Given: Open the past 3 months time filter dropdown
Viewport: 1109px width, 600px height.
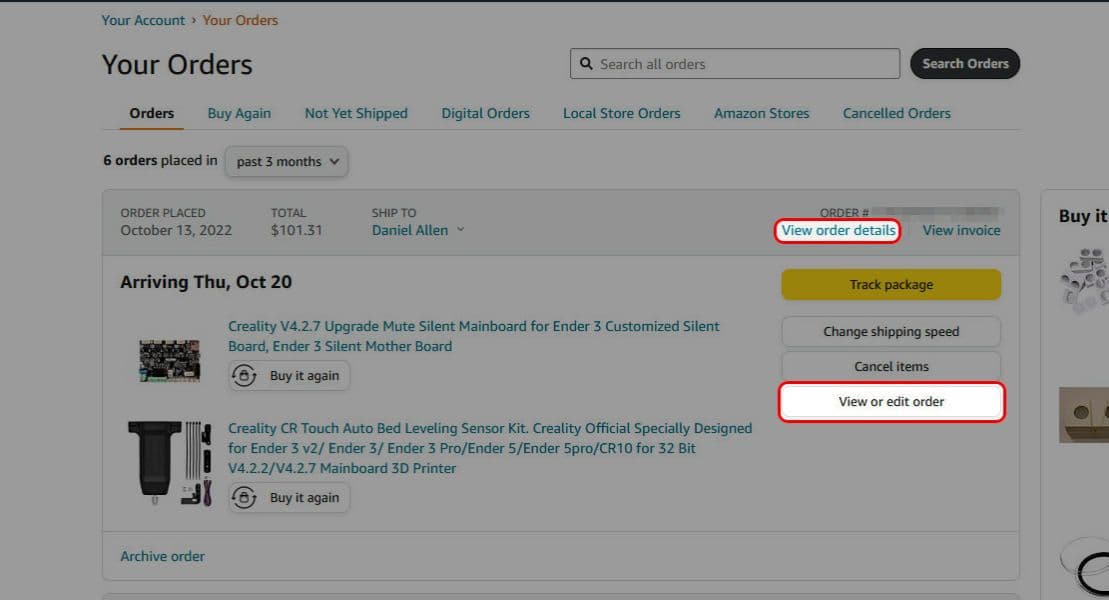Looking at the screenshot, I should point(286,161).
